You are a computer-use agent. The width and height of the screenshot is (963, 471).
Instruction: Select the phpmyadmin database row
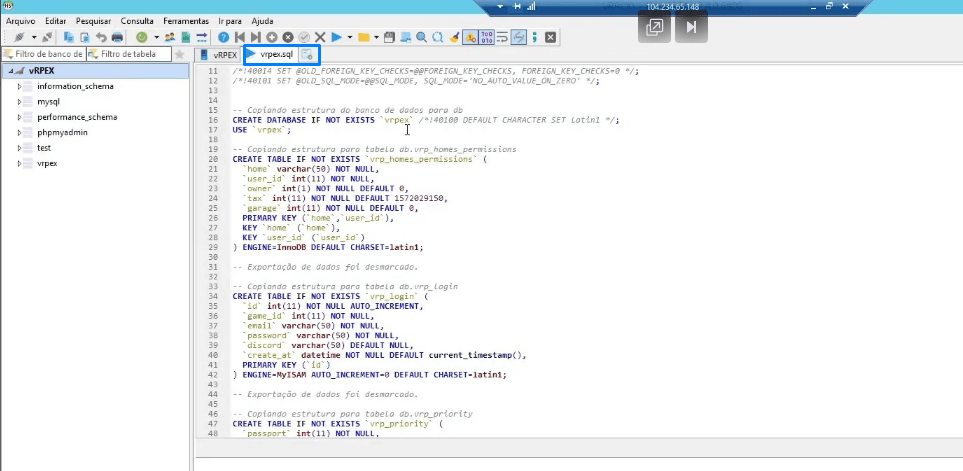(62, 133)
